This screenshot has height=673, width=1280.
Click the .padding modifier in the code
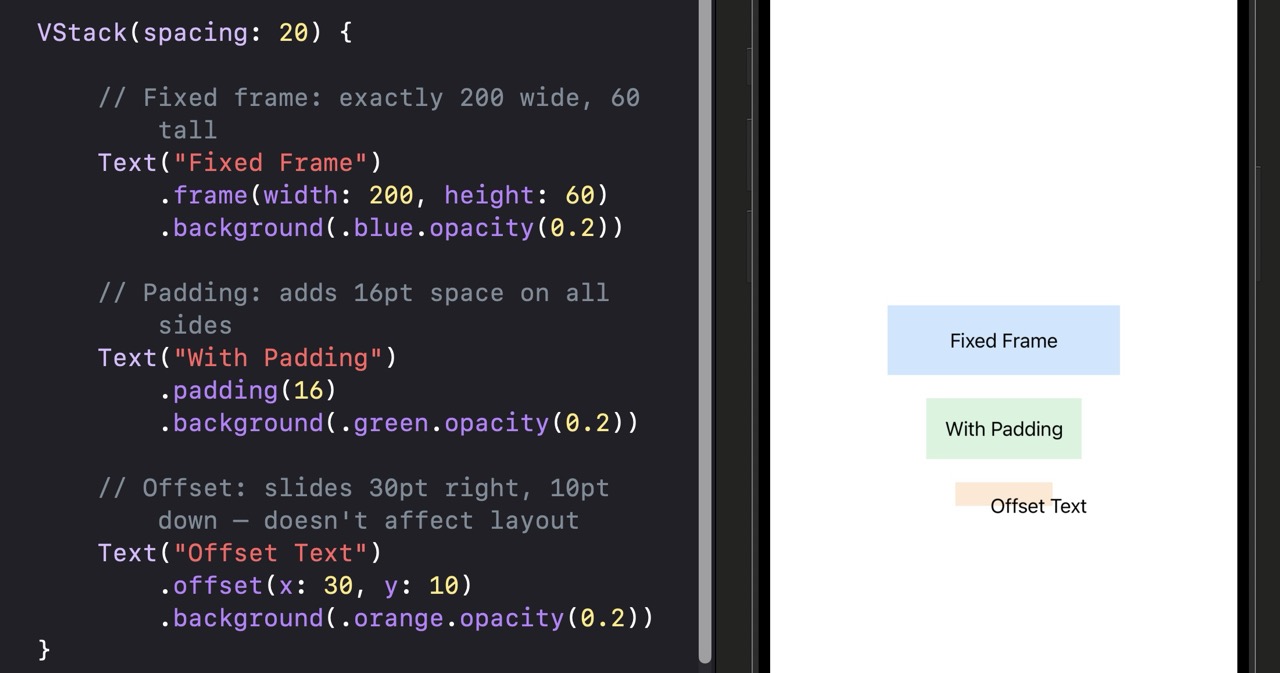(218, 390)
